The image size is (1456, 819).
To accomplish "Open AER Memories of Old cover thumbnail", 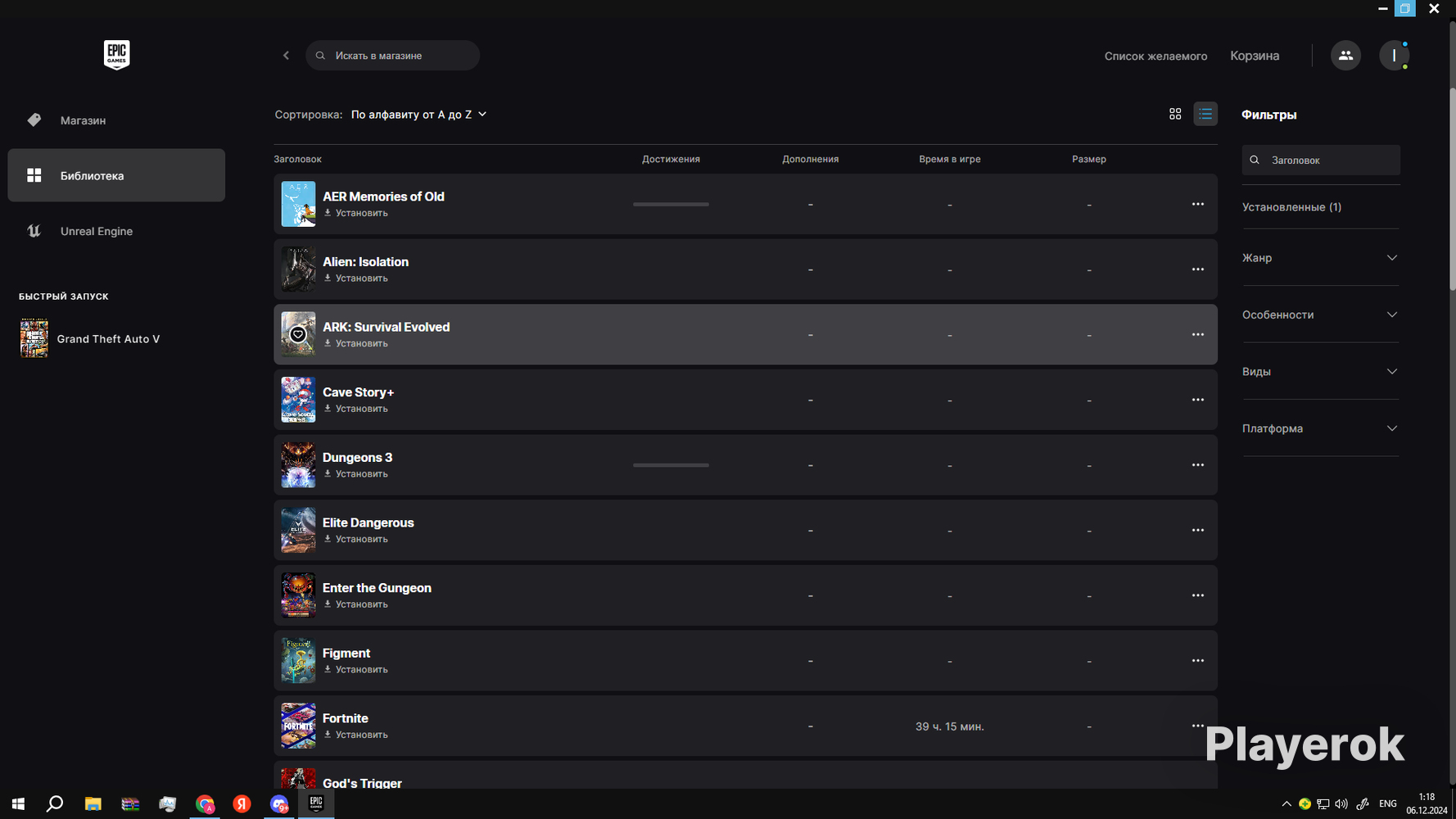I will click(298, 204).
